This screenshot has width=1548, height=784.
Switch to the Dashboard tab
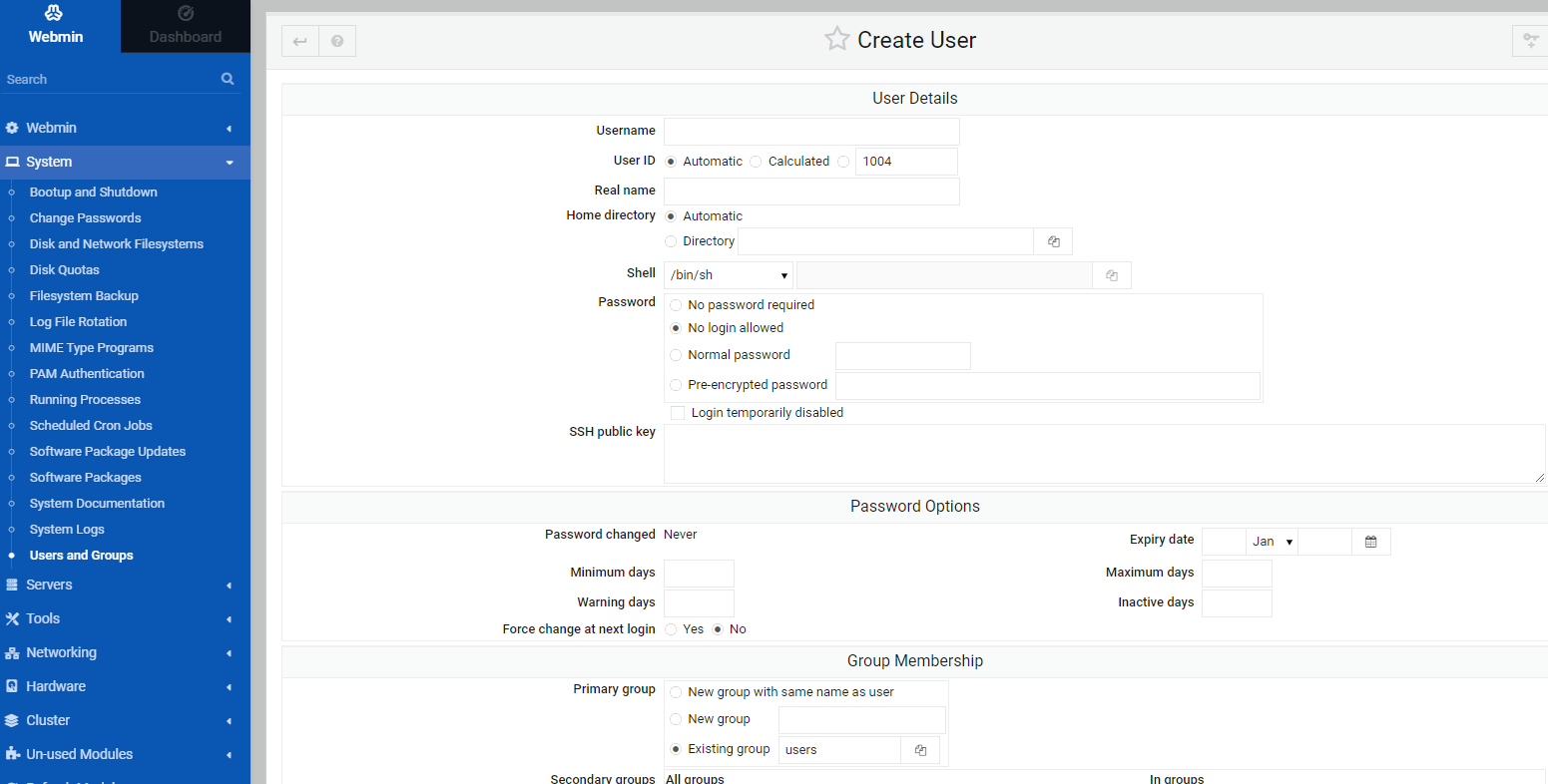[186, 26]
